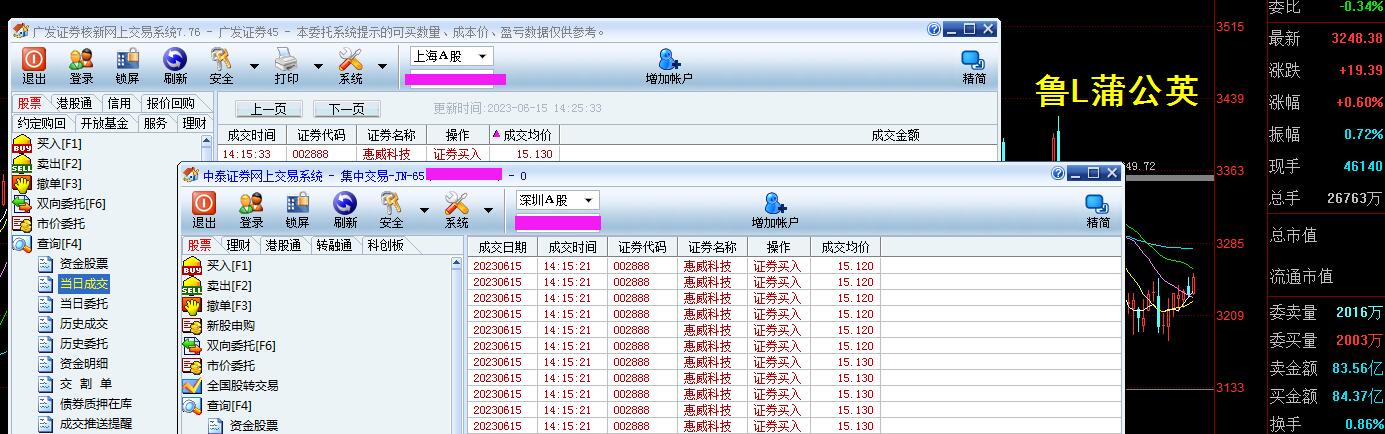This screenshot has width=1385, height=434.
Task: Select 股票 tab in 广发证券 window
Action: pos(29,103)
